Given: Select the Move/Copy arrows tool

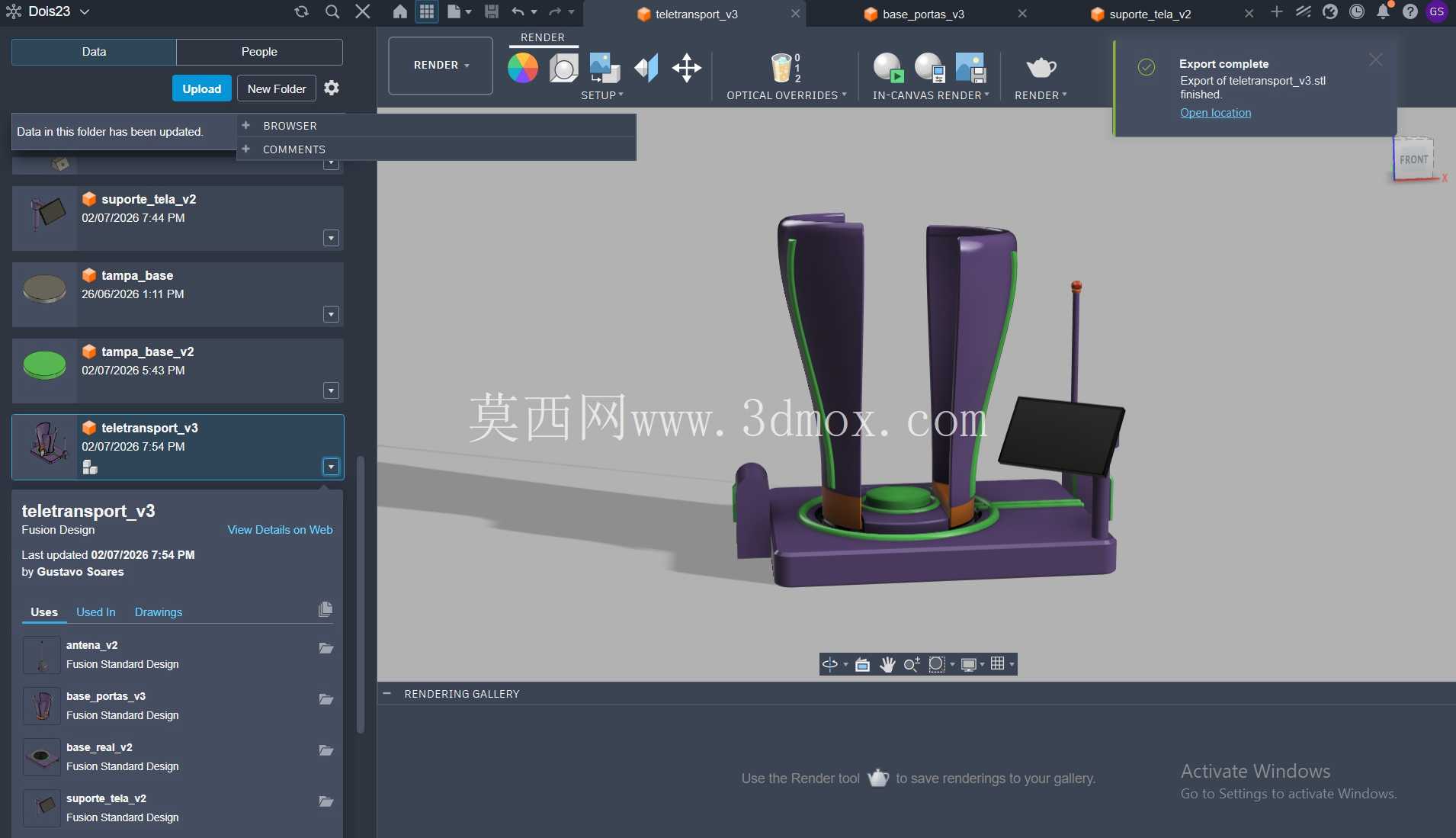Looking at the screenshot, I should (x=687, y=68).
